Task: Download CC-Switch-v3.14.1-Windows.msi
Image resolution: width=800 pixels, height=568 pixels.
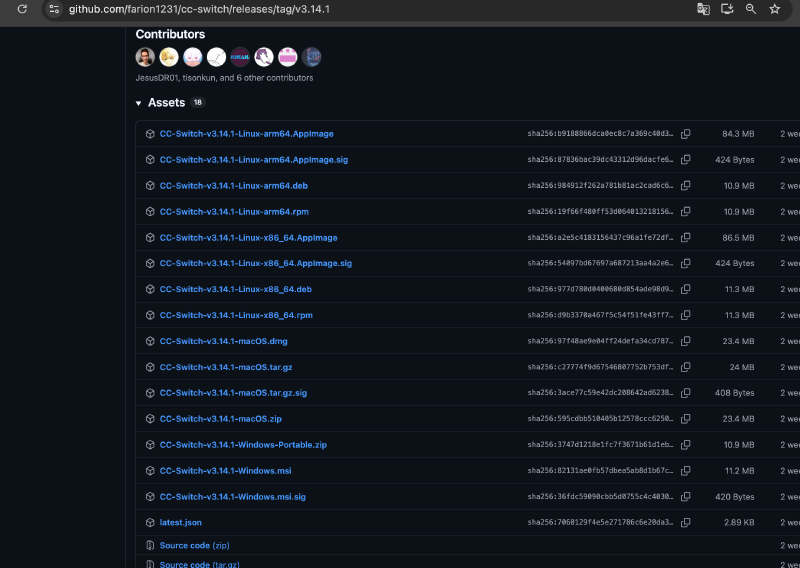Action: 226,471
